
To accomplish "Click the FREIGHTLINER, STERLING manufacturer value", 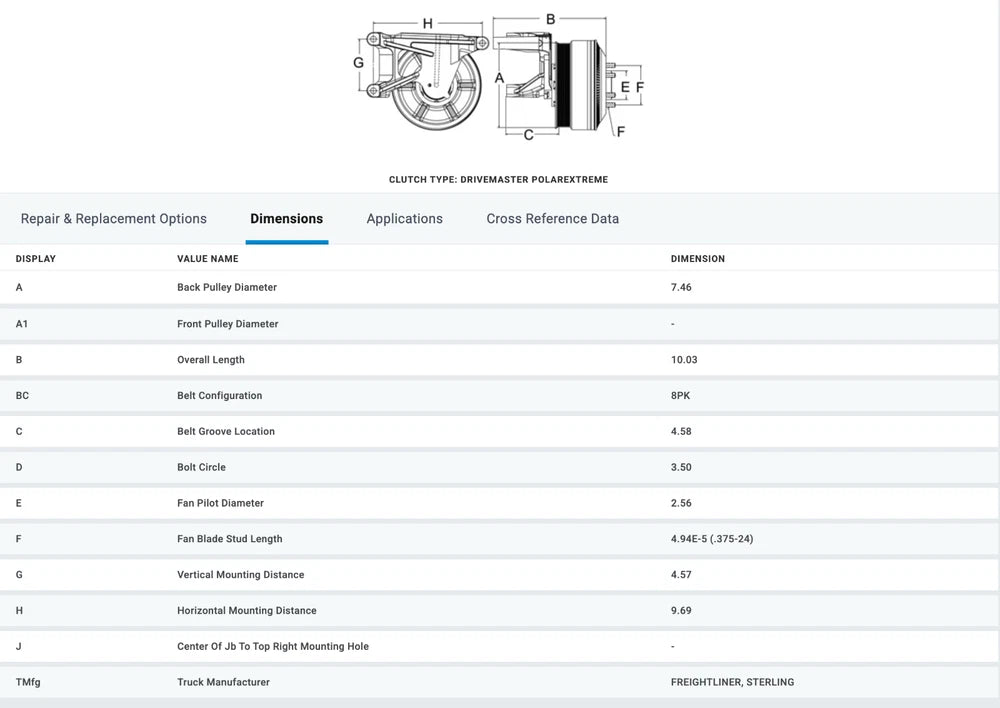I will tap(732, 683).
